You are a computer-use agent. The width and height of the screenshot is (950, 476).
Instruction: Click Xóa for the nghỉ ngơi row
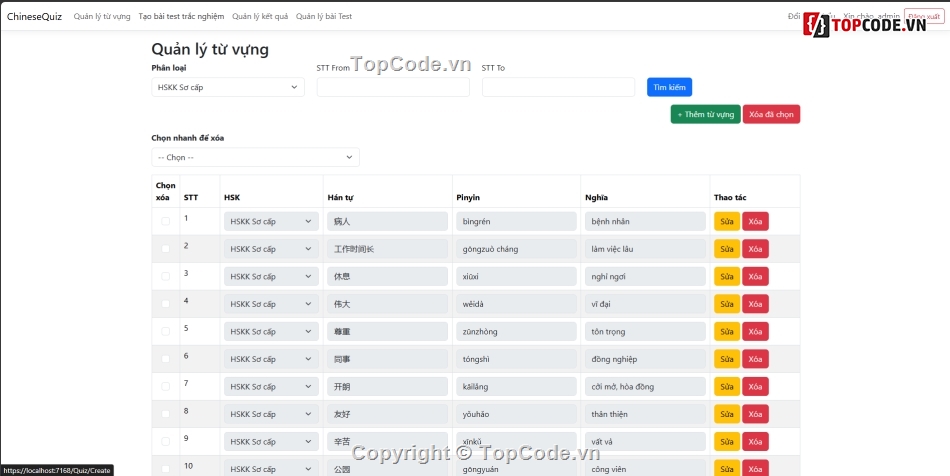click(756, 277)
